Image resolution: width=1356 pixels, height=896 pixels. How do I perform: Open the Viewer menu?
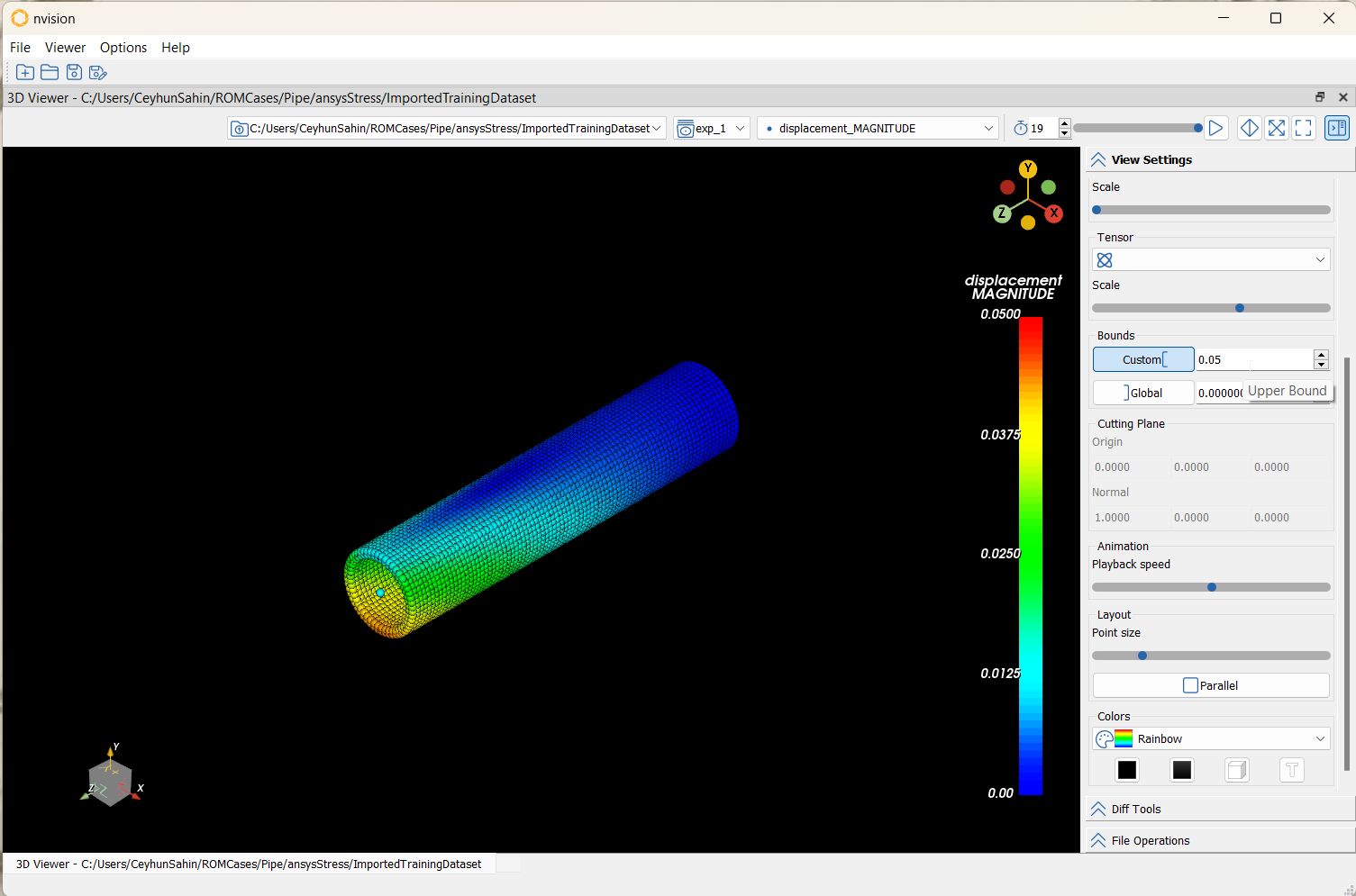[65, 48]
